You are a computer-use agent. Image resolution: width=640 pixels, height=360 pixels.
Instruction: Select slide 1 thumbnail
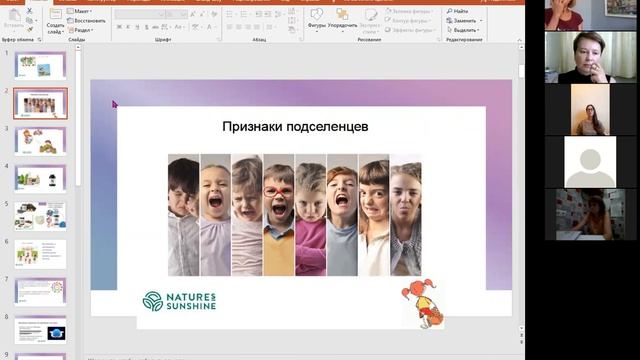tap(40, 65)
